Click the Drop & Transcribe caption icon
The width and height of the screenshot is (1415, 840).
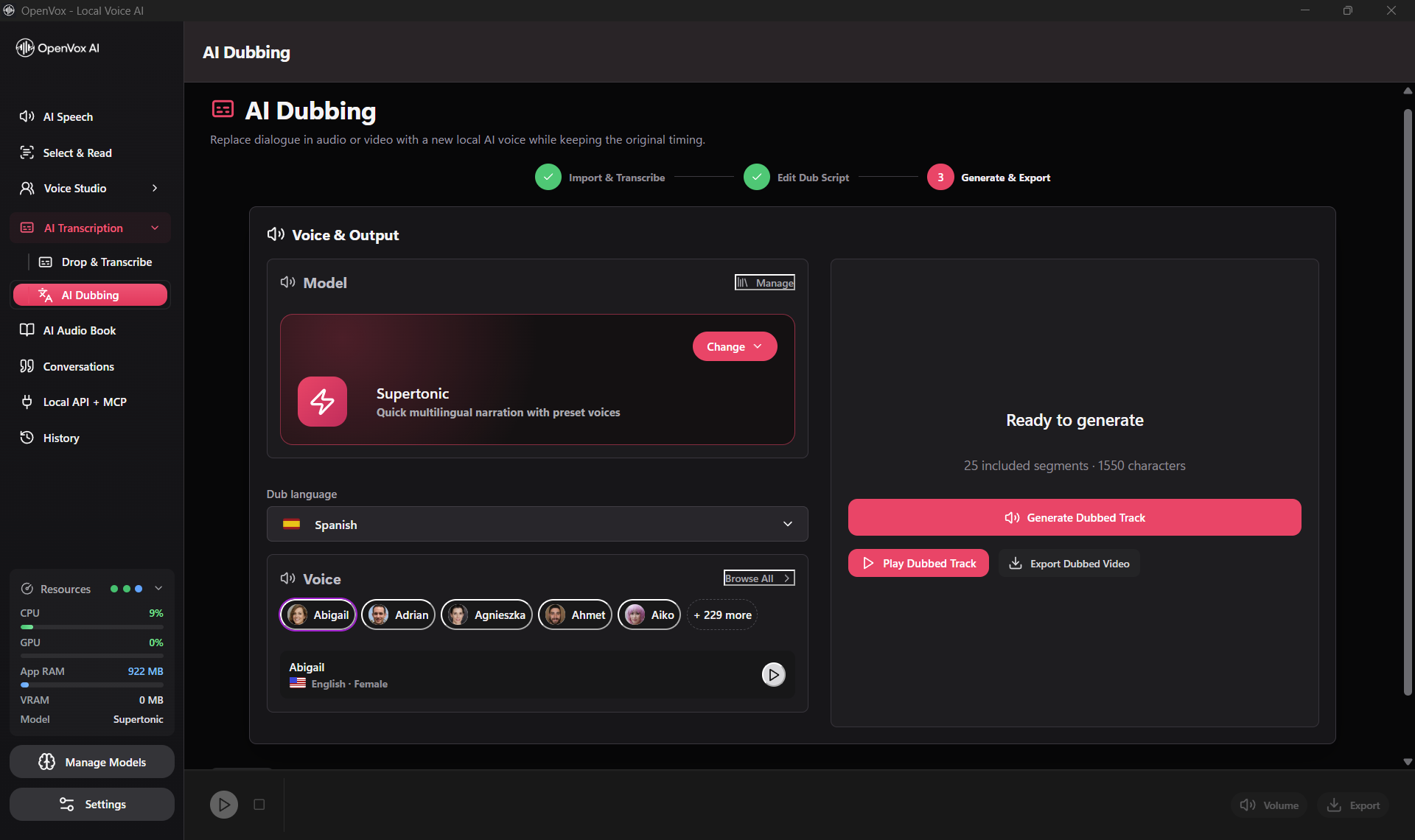(46, 262)
